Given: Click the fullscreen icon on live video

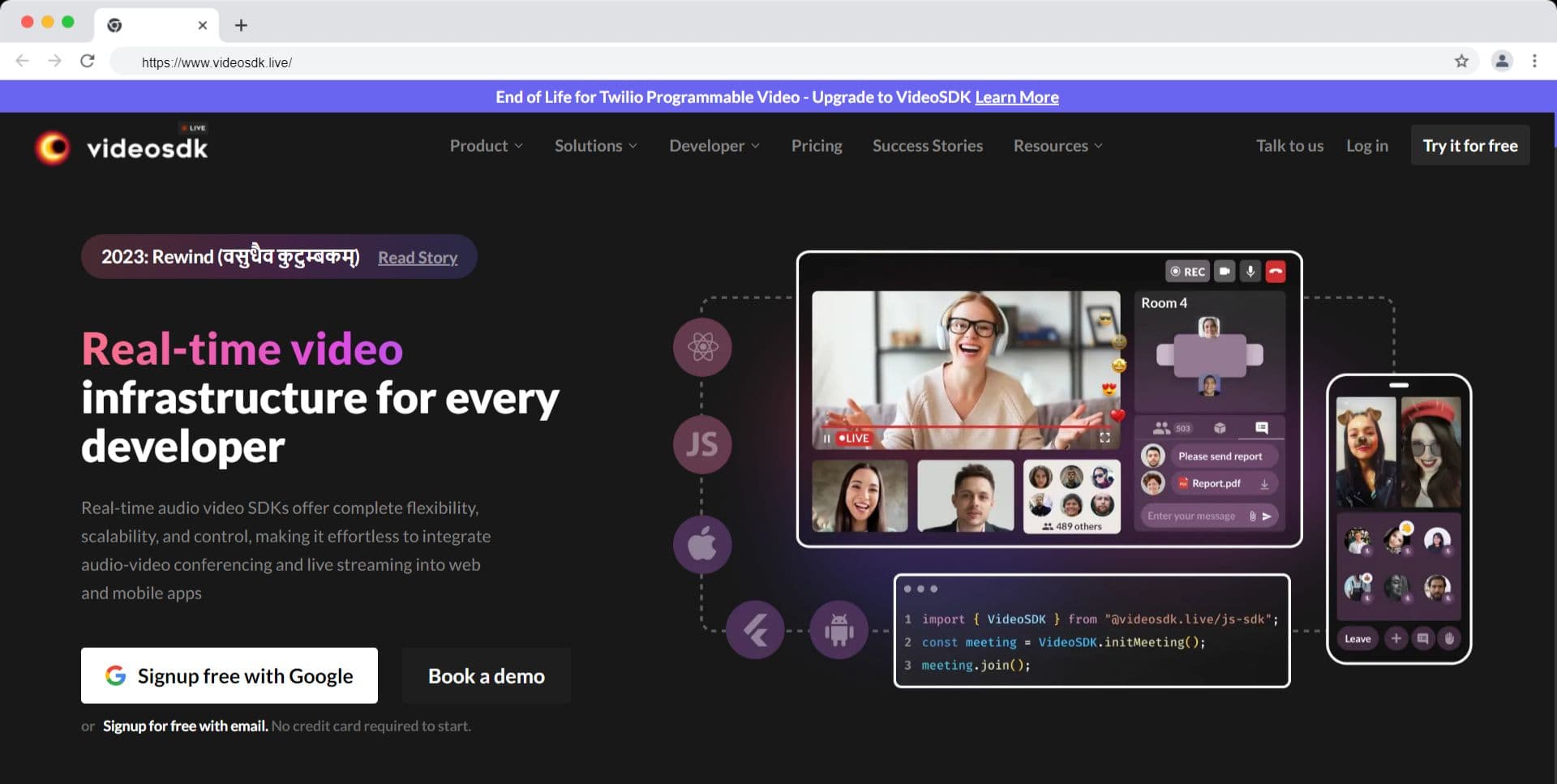Looking at the screenshot, I should coord(1104,438).
